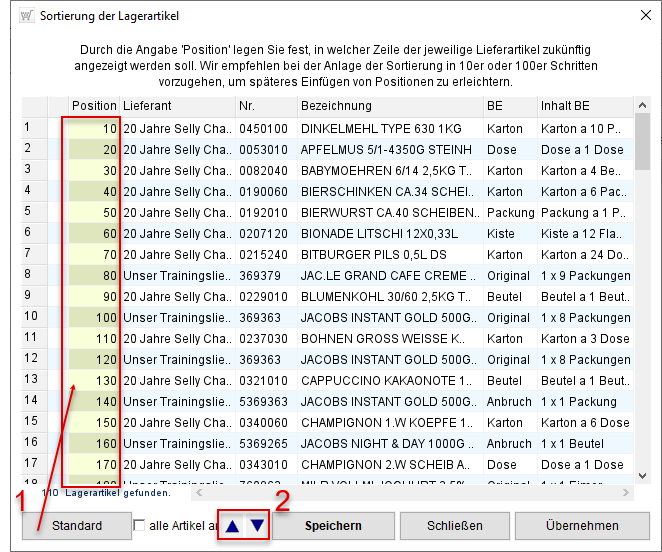Viewport: 662px width, 552px height.
Task: Click 'BABYMOEHREN 6/14 2,5KG T..' cell
Action: point(391,171)
